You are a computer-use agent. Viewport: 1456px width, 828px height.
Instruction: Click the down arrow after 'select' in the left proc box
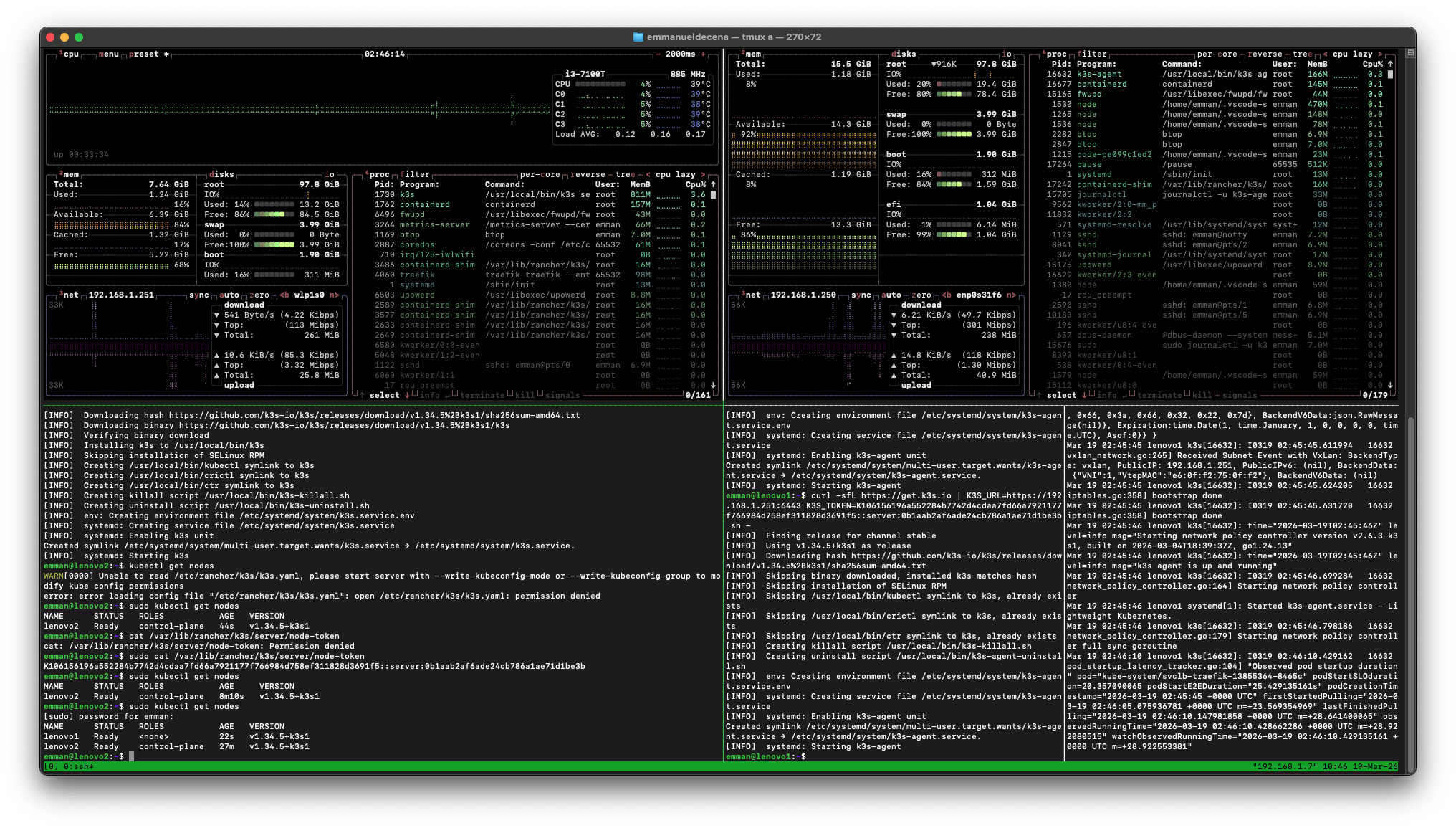point(407,395)
